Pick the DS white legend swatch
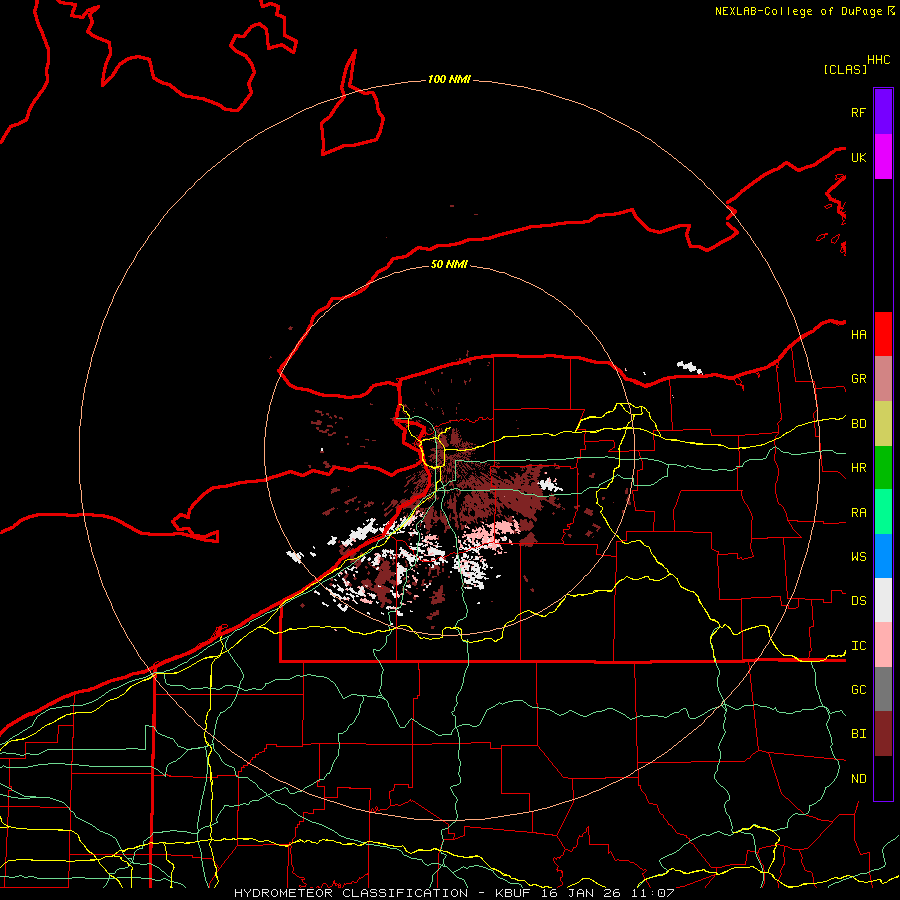The width and height of the screenshot is (900, 900). pyautogui.click(x=883, y=600)
